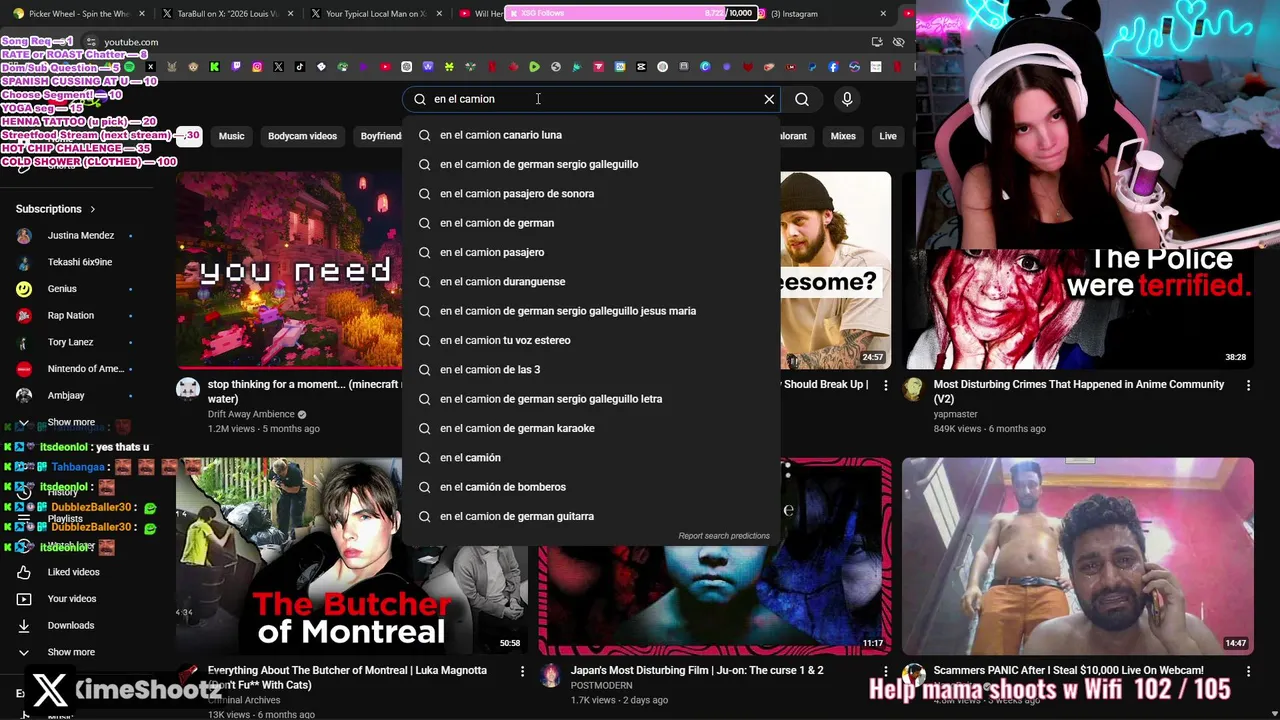Open green play-button bookmark icon
The width and height of the screenshot is (1280, 720).
point(534,67)
